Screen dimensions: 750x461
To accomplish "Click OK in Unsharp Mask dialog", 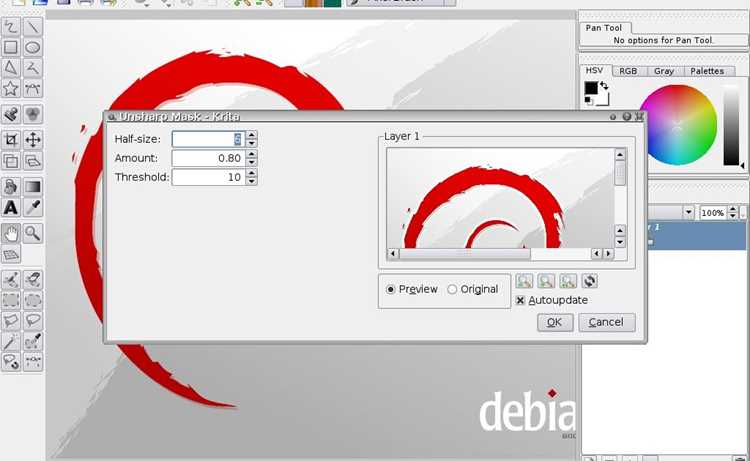I will pos(554,322).
